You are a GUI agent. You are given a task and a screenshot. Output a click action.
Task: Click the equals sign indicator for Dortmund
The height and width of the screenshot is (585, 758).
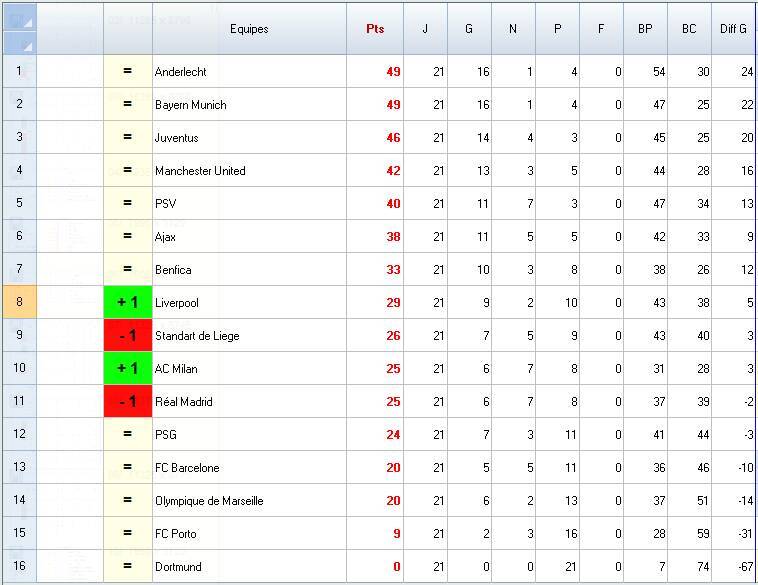click(127, 567)
